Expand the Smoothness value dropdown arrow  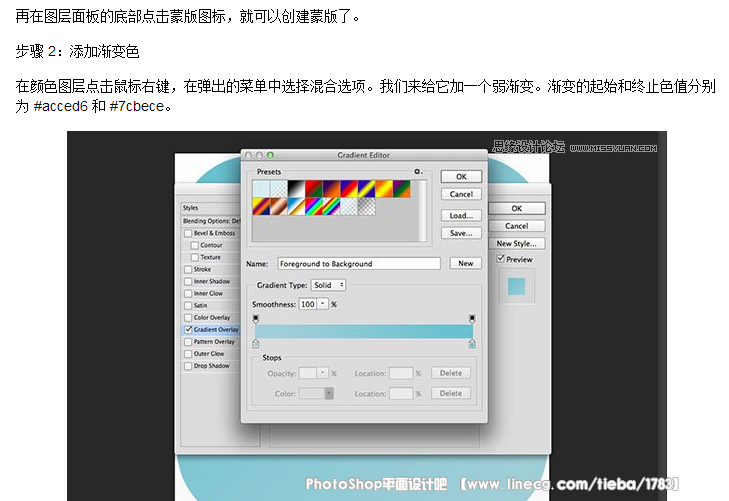(322, 304)
